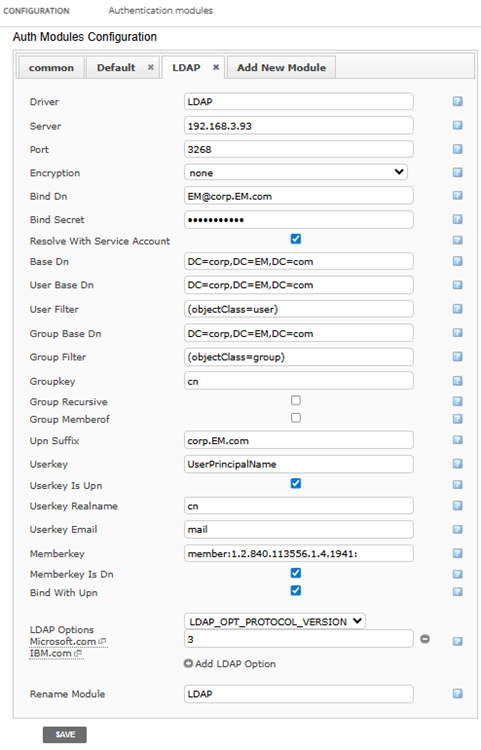This screenshot has width=481, height=750.
Task: Open help icon for Group Filter
Action: 457,357
